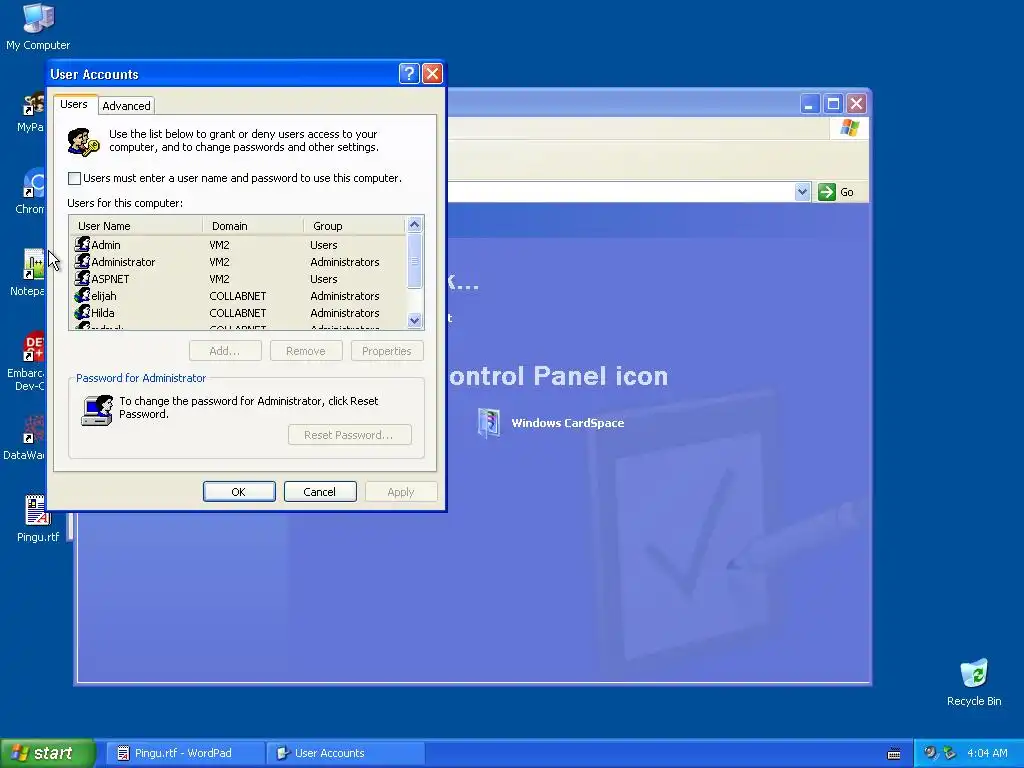
Task: Click the keyboard icon in taskbar
Action: [894, 754]
